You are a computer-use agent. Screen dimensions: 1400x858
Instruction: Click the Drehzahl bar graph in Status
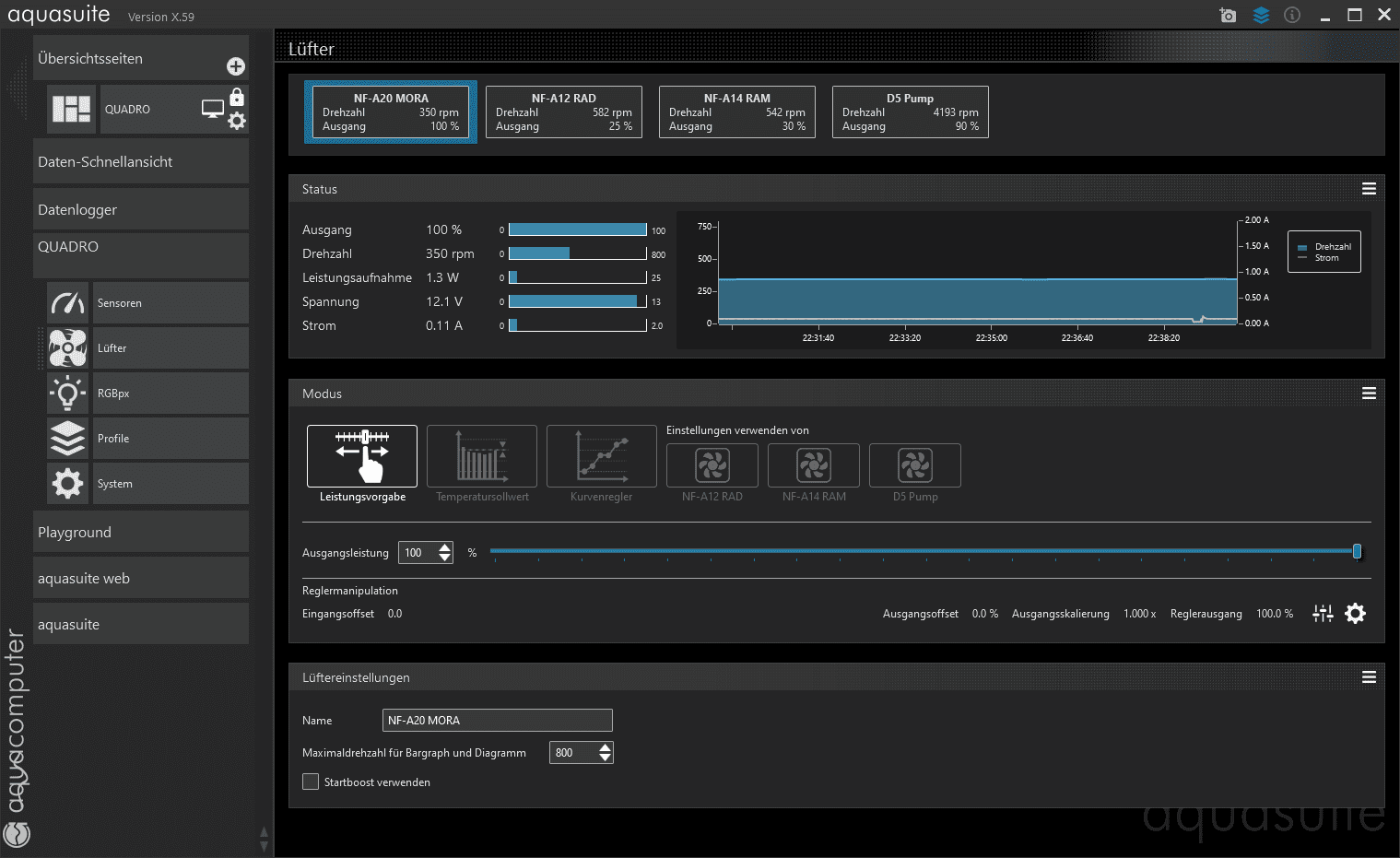point(578,253)
